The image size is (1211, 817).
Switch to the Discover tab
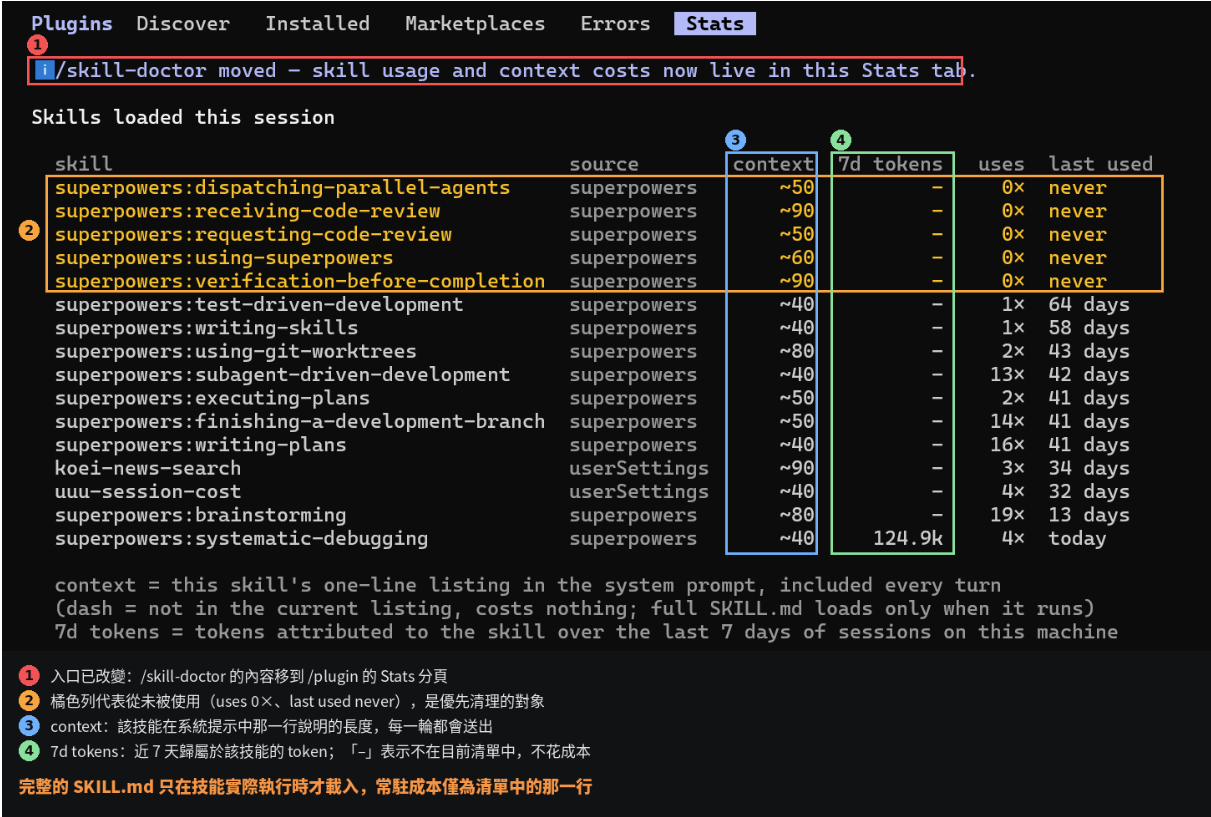[183, 23]
